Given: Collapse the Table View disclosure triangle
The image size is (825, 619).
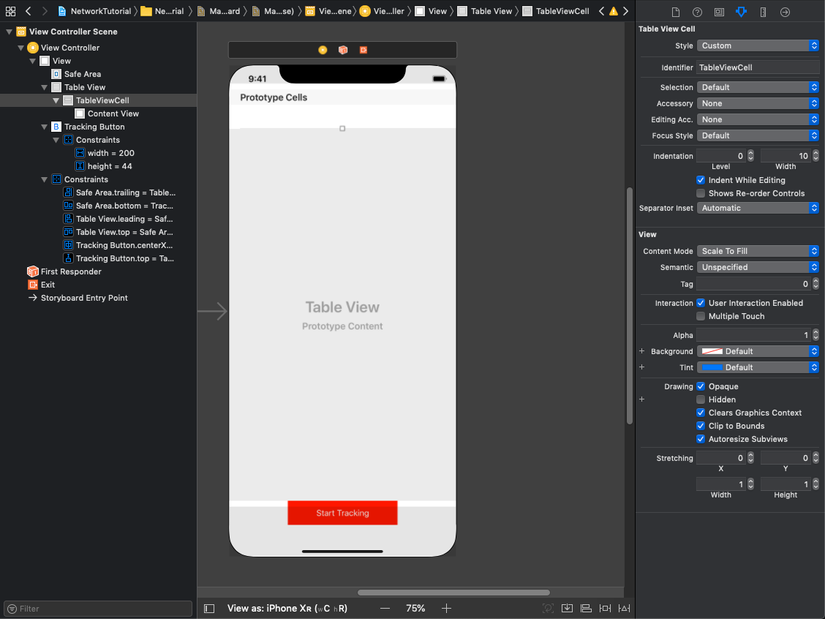Looking at the screenshot, I should pyautogui.click(x=44, y=87).
